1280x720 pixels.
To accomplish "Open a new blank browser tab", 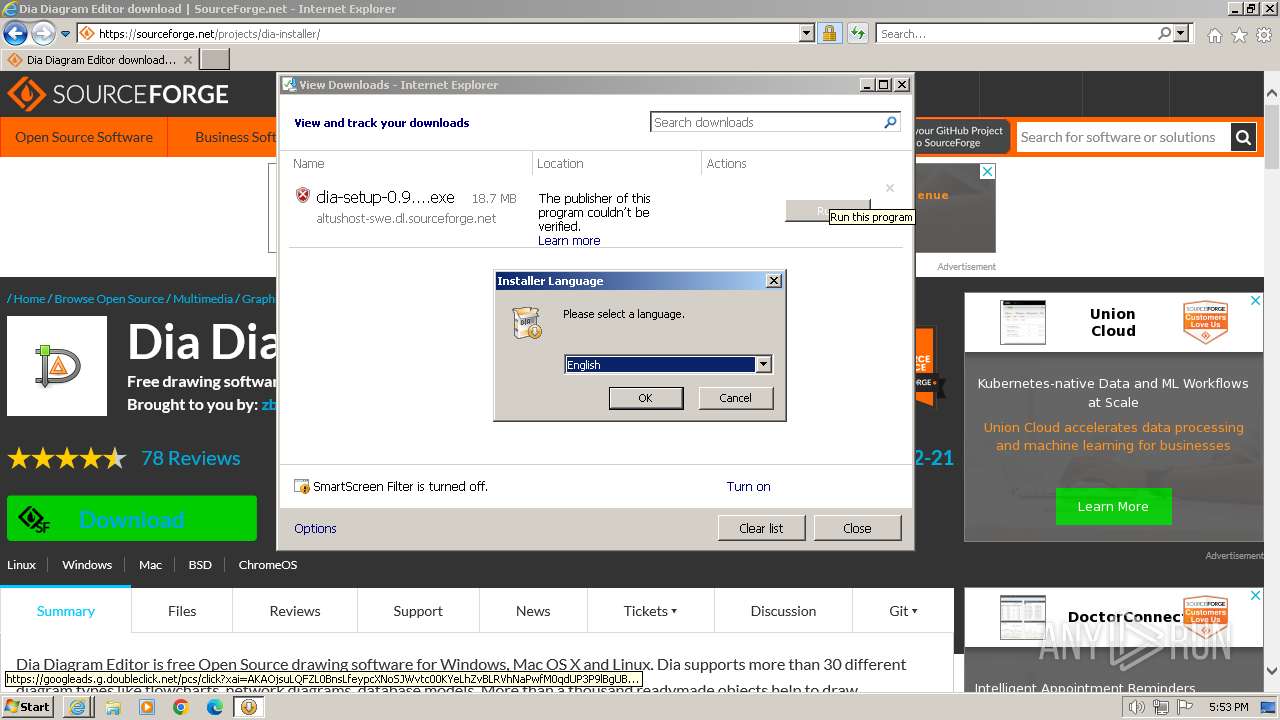I will [x=215, y=59].
